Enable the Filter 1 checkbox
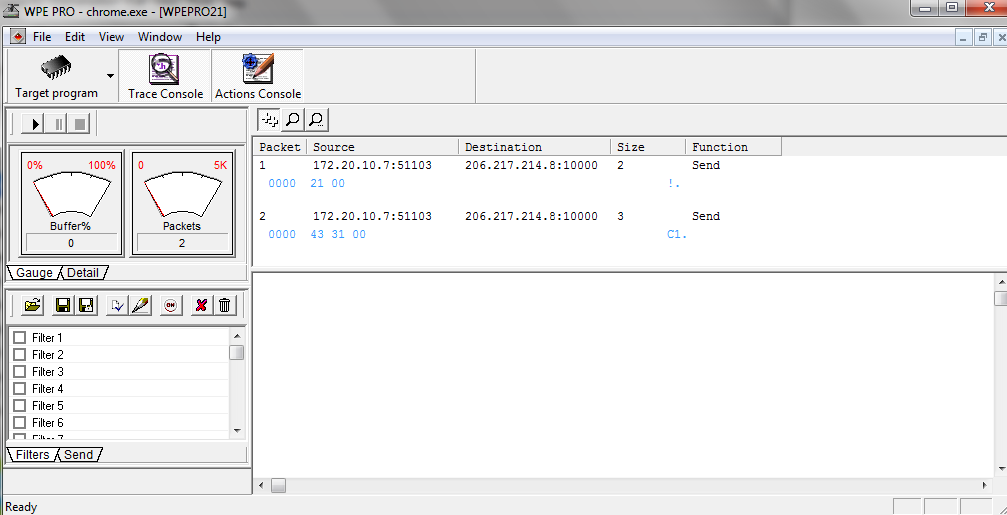The height and width of the screenshot is (515, 1007). pyautogui.click(x=19, y=338)
